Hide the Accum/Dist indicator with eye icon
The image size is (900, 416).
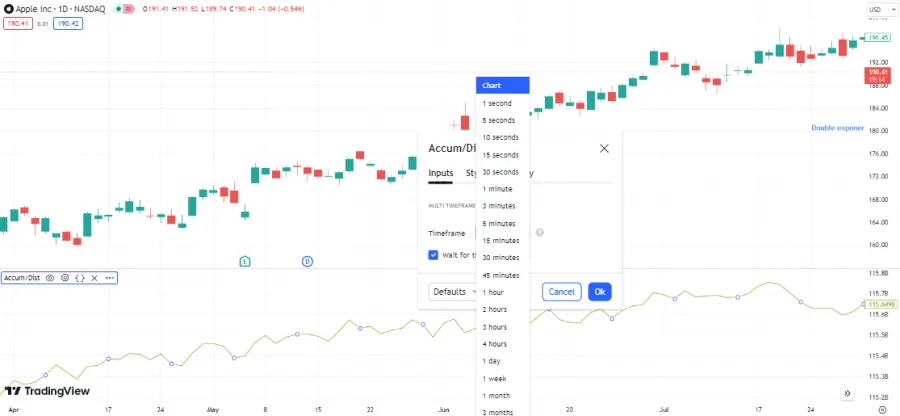point(50,278)
